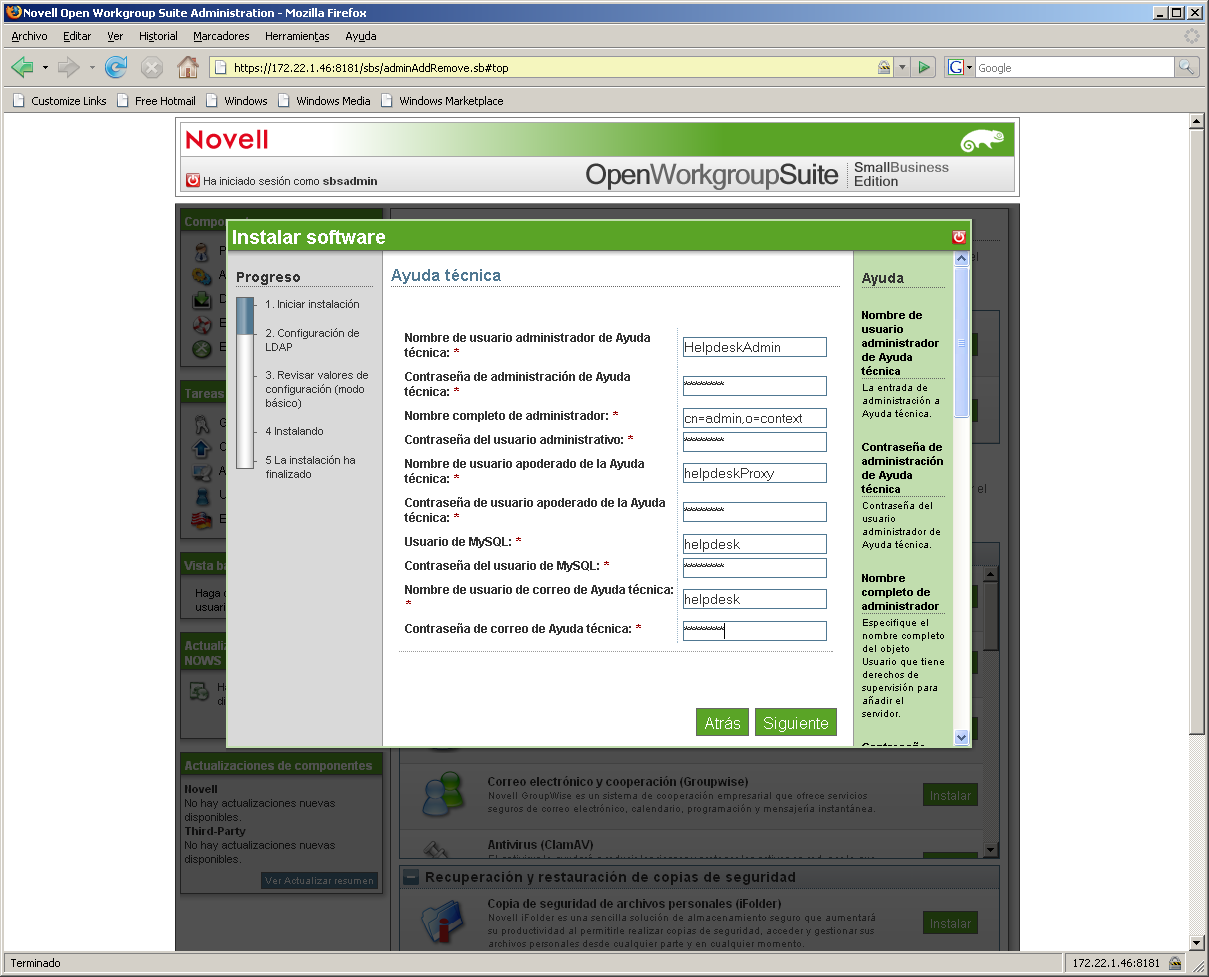The height and width of the screenshot is (977, 1209).
Task: Collapse the 'Recuperación y restauración' section
Action: click(x=411, y=877)
